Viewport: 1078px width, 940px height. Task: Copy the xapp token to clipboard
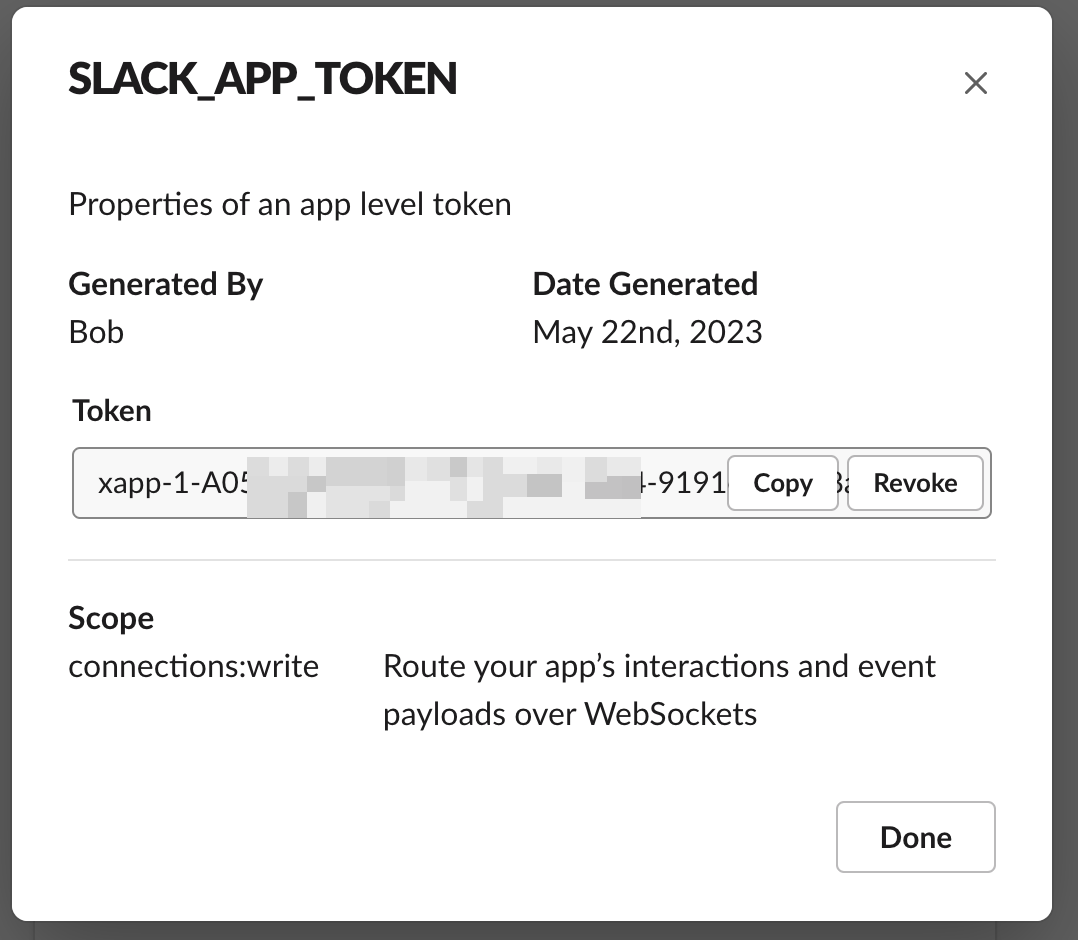pyautogui.click(x=782, y=483)
